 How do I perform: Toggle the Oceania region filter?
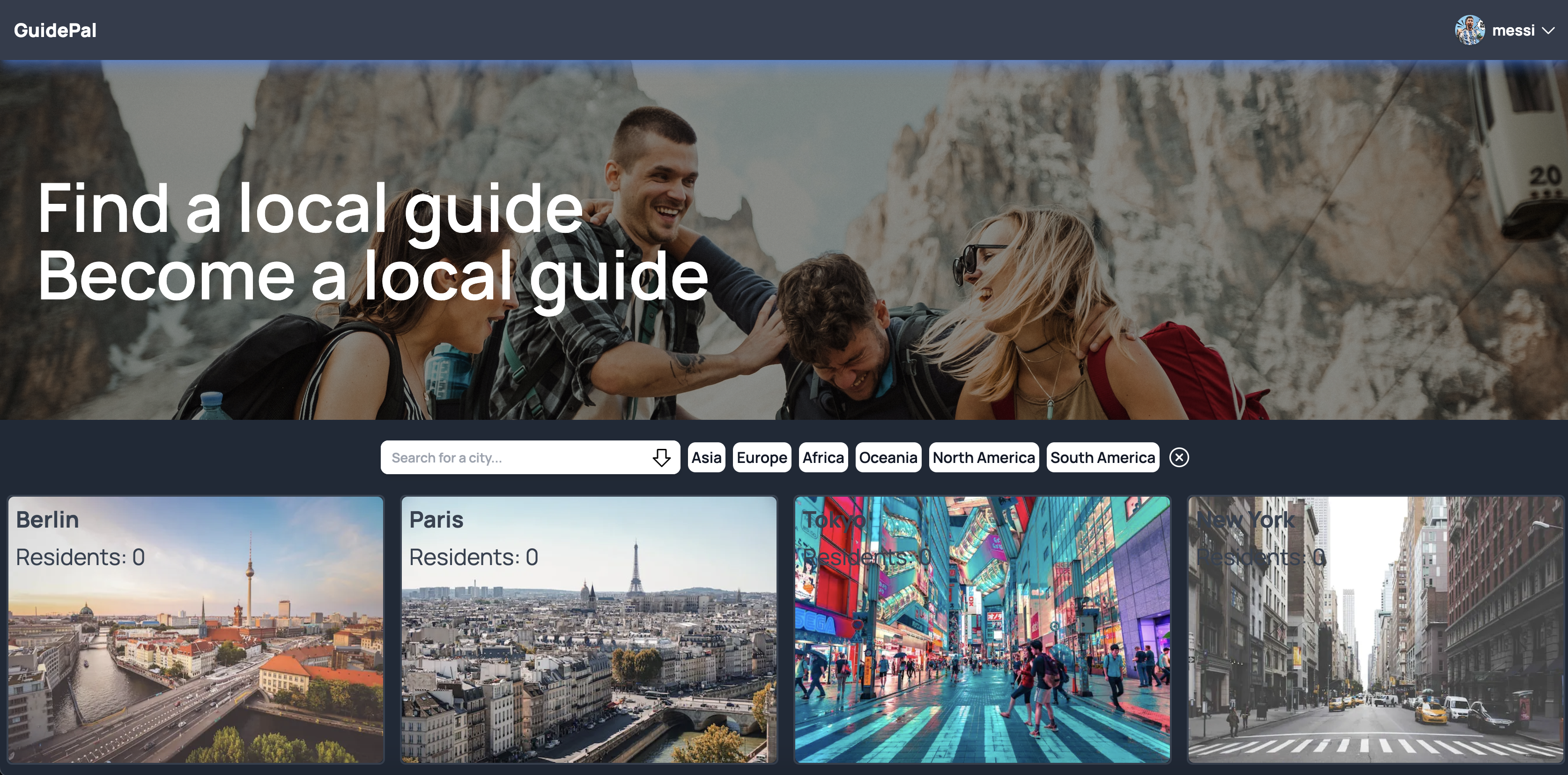887,458
